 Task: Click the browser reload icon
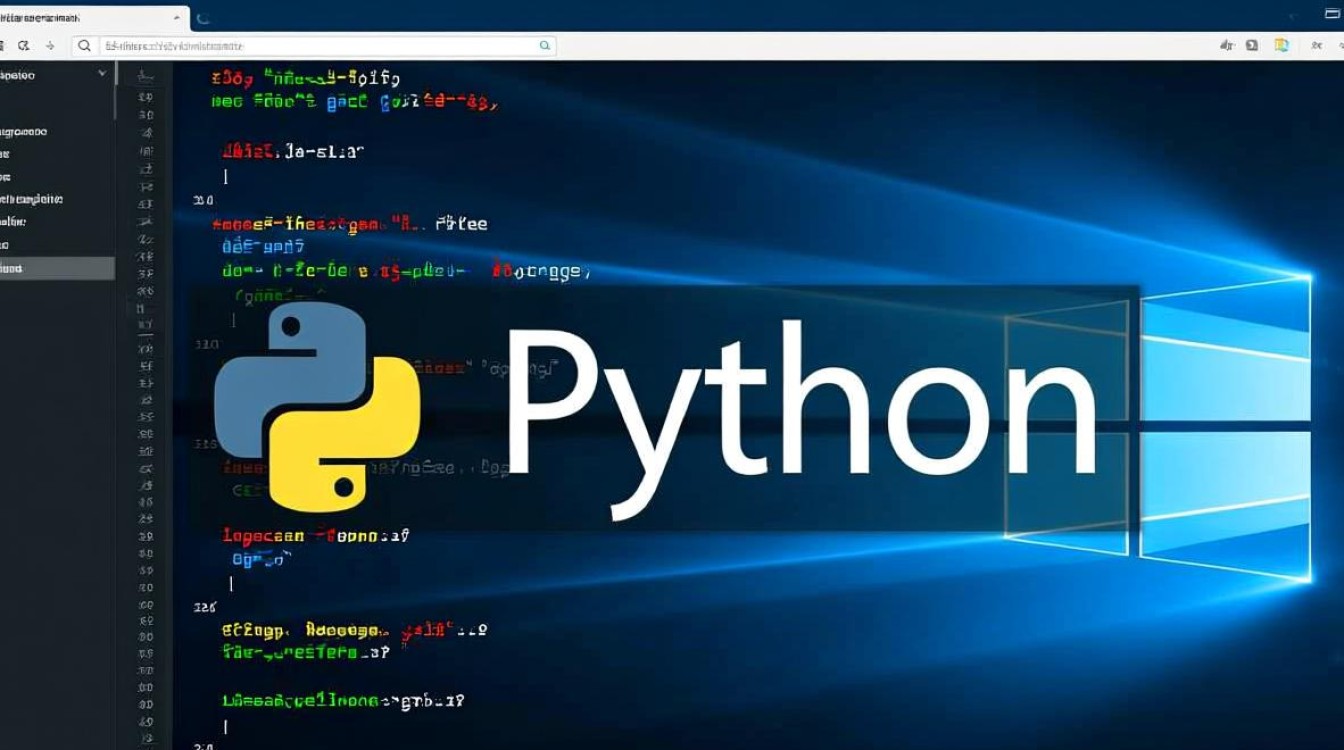coord(24,45)
